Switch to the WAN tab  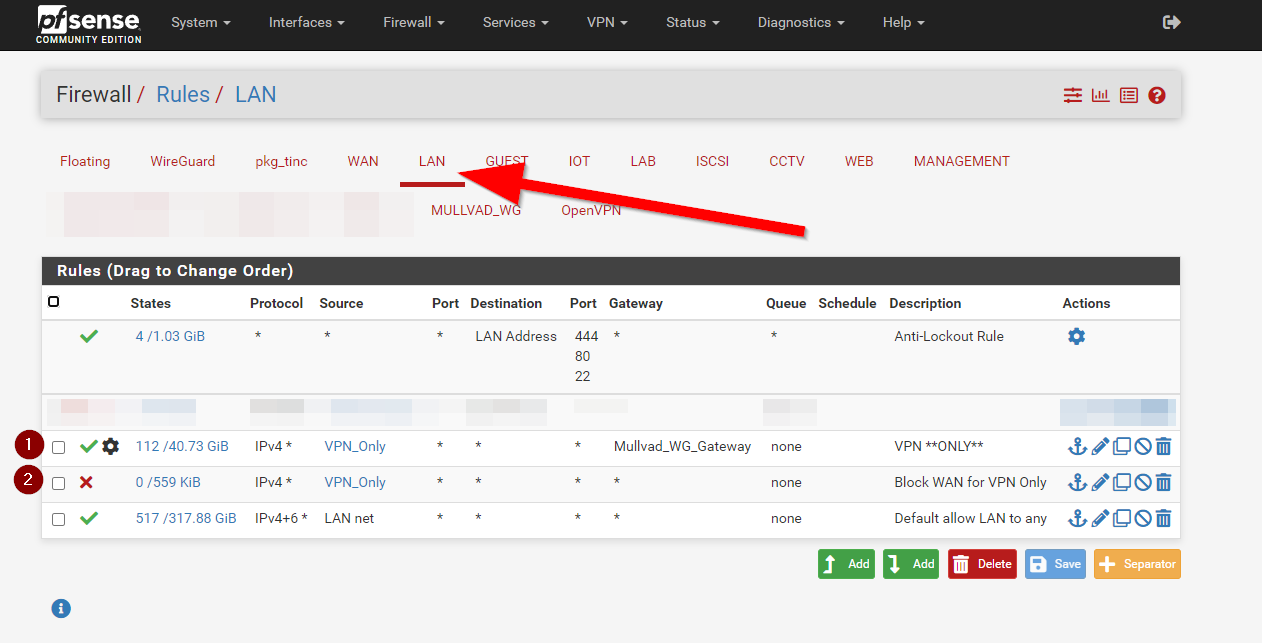pos(363,161)
